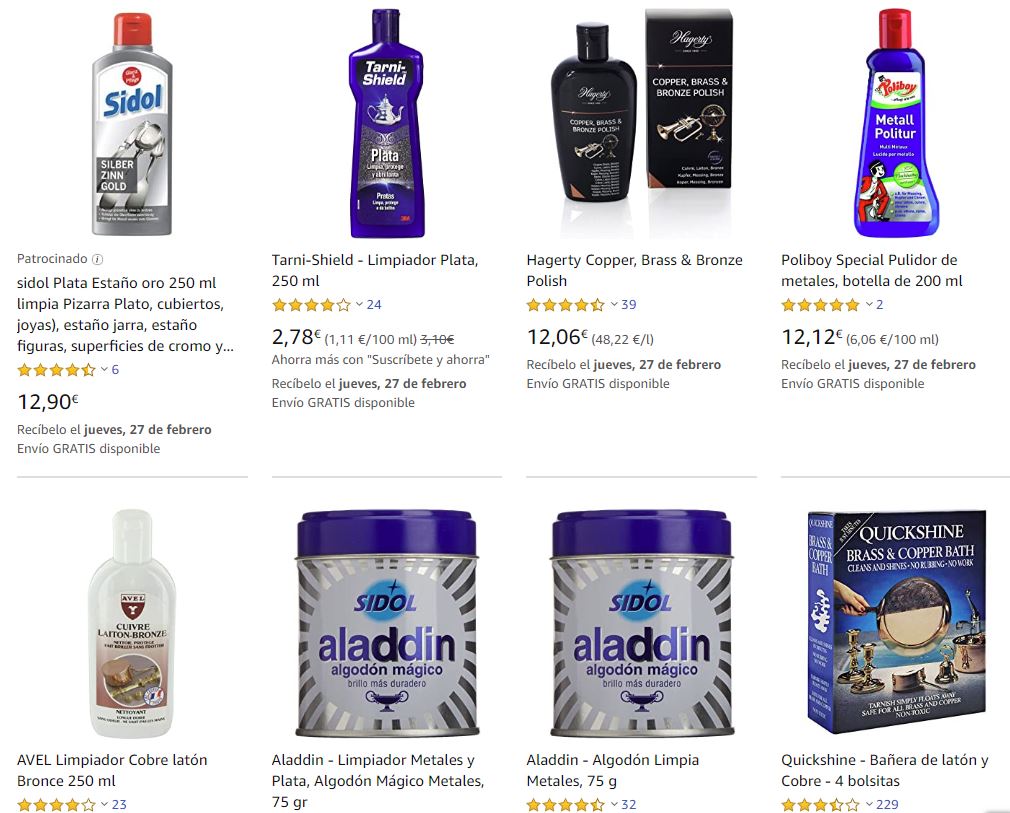Viewport: 1010px width, 813px height.
Task: Expand rating dropdown next to 24 reviews
Action: click(359, 305)
